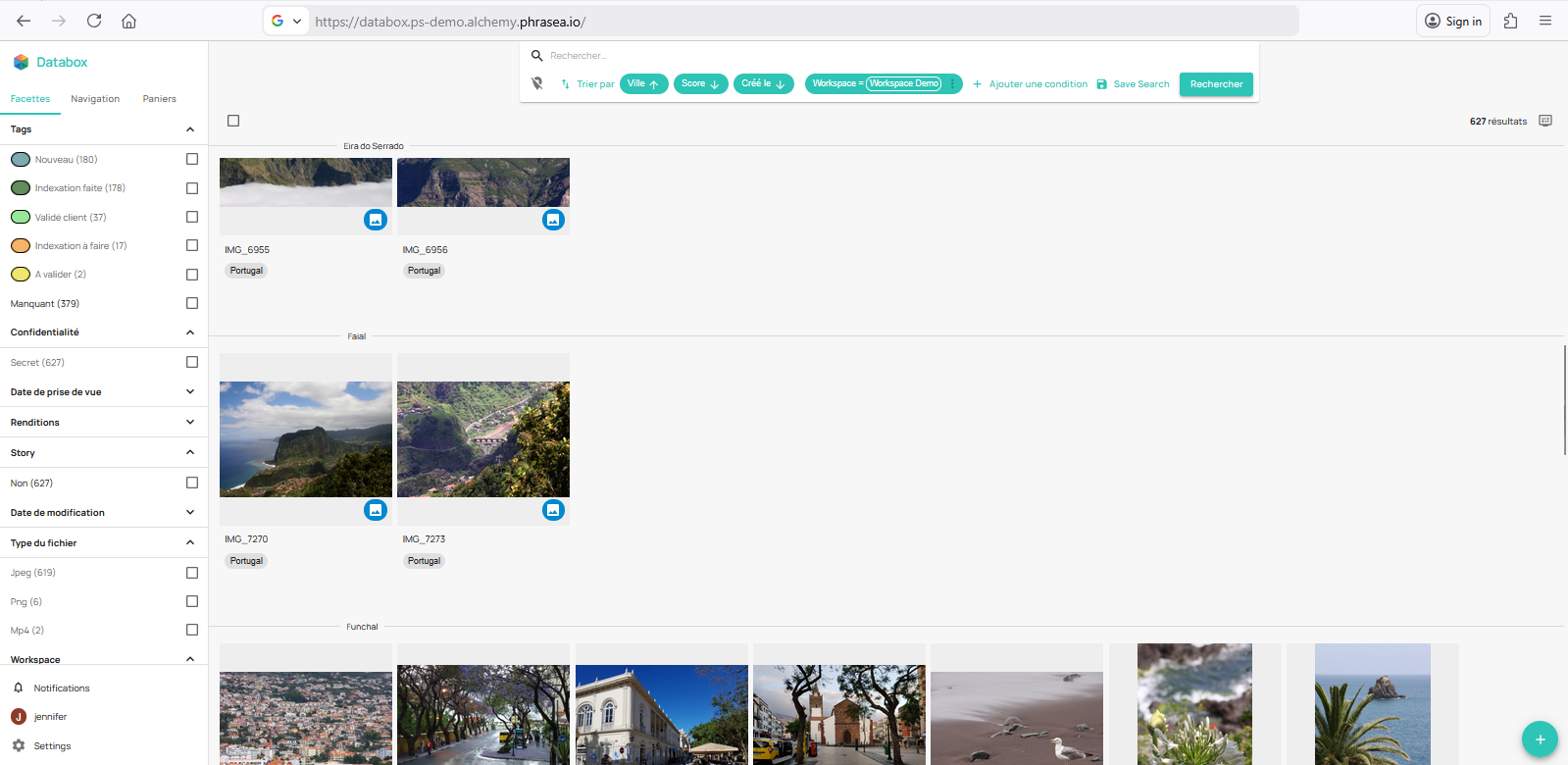Open the browser extensions icon
The width and height of the screenshot is (1568, 765).
click(1510, 21)
